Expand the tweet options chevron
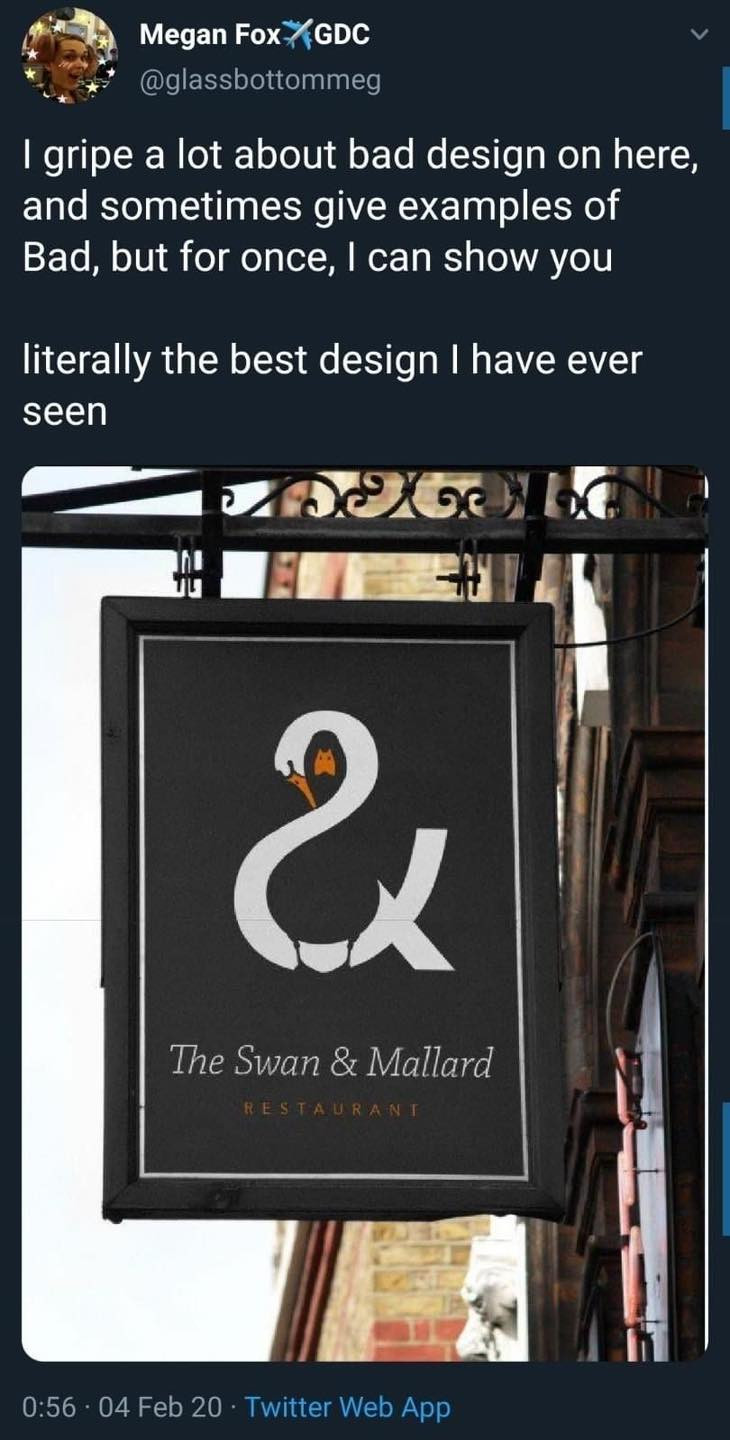This screenshot has width=730, height=1440. [701, 35]
